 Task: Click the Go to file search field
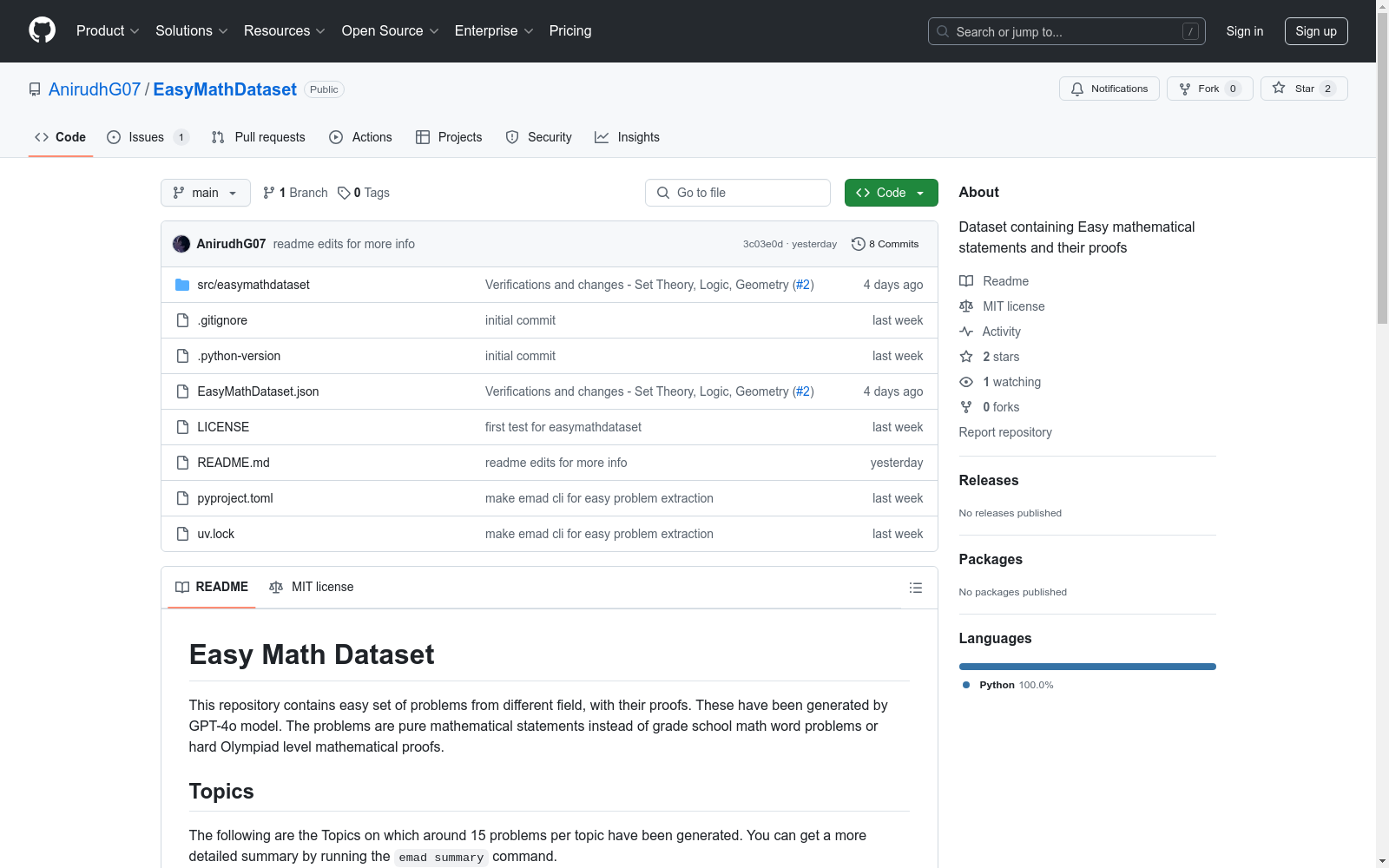coord(738,193)
